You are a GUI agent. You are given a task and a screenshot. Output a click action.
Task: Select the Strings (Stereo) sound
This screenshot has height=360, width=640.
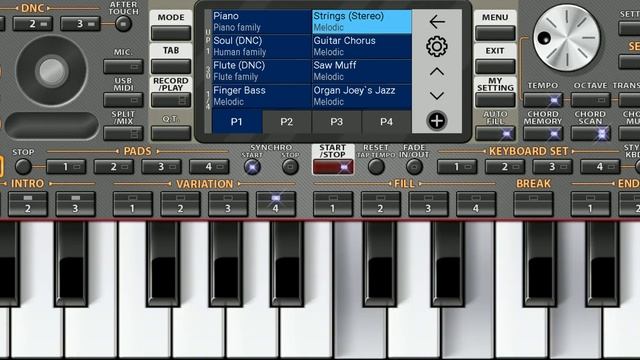(362, 22)
